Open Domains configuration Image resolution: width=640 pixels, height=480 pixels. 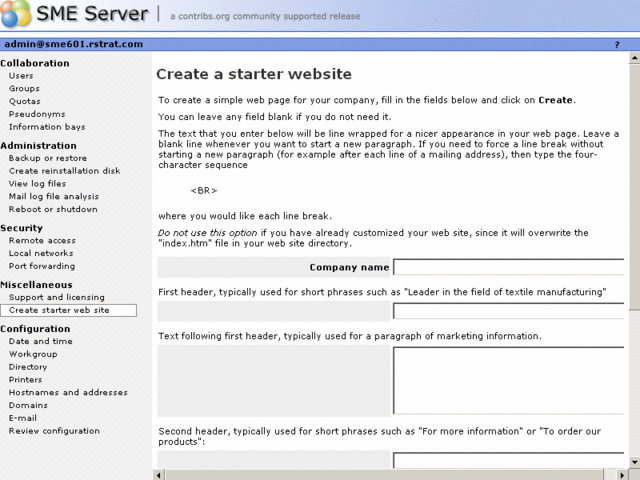click(x=28, y=405)
